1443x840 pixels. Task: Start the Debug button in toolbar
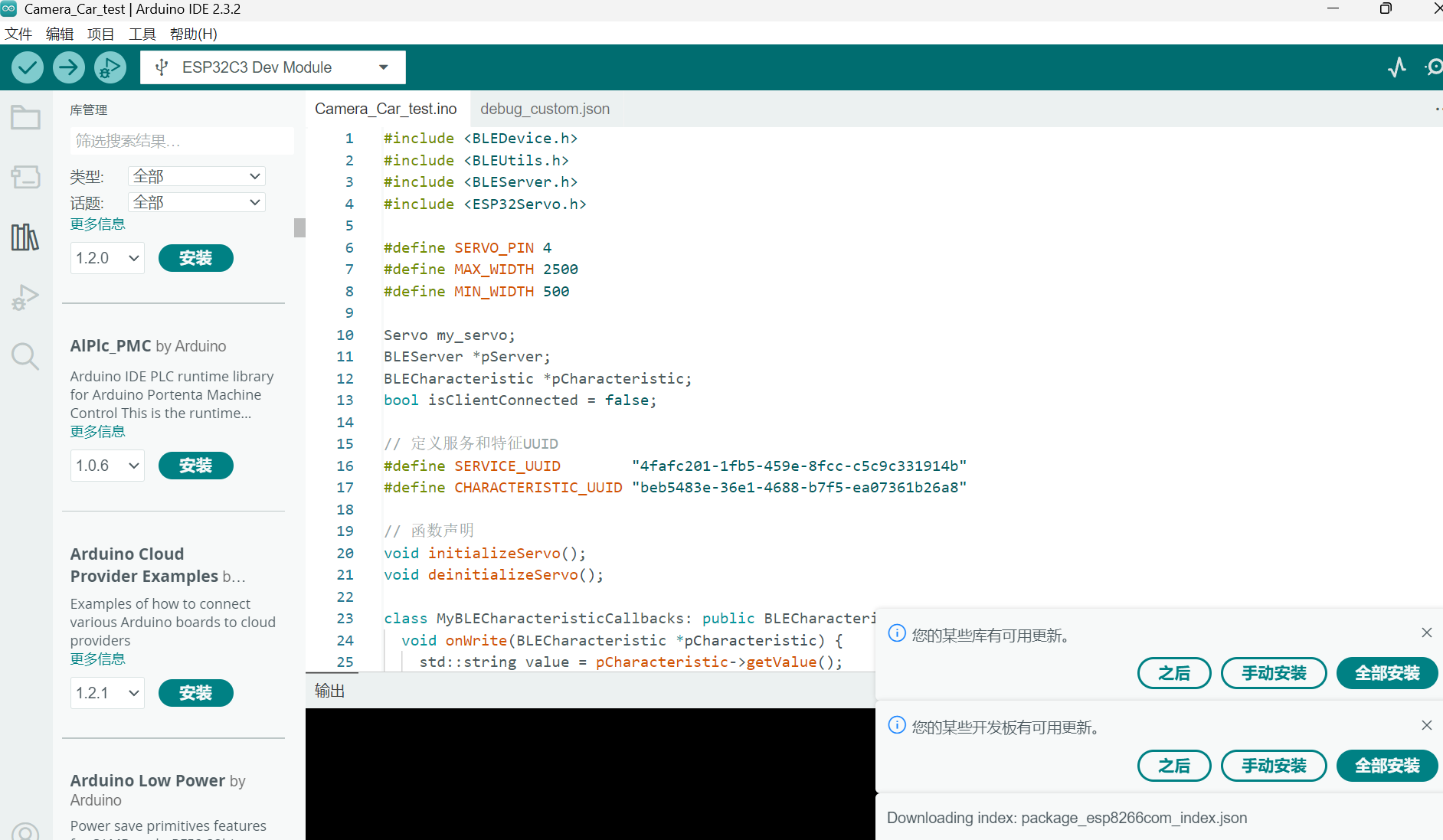click(x=110, y=67)
